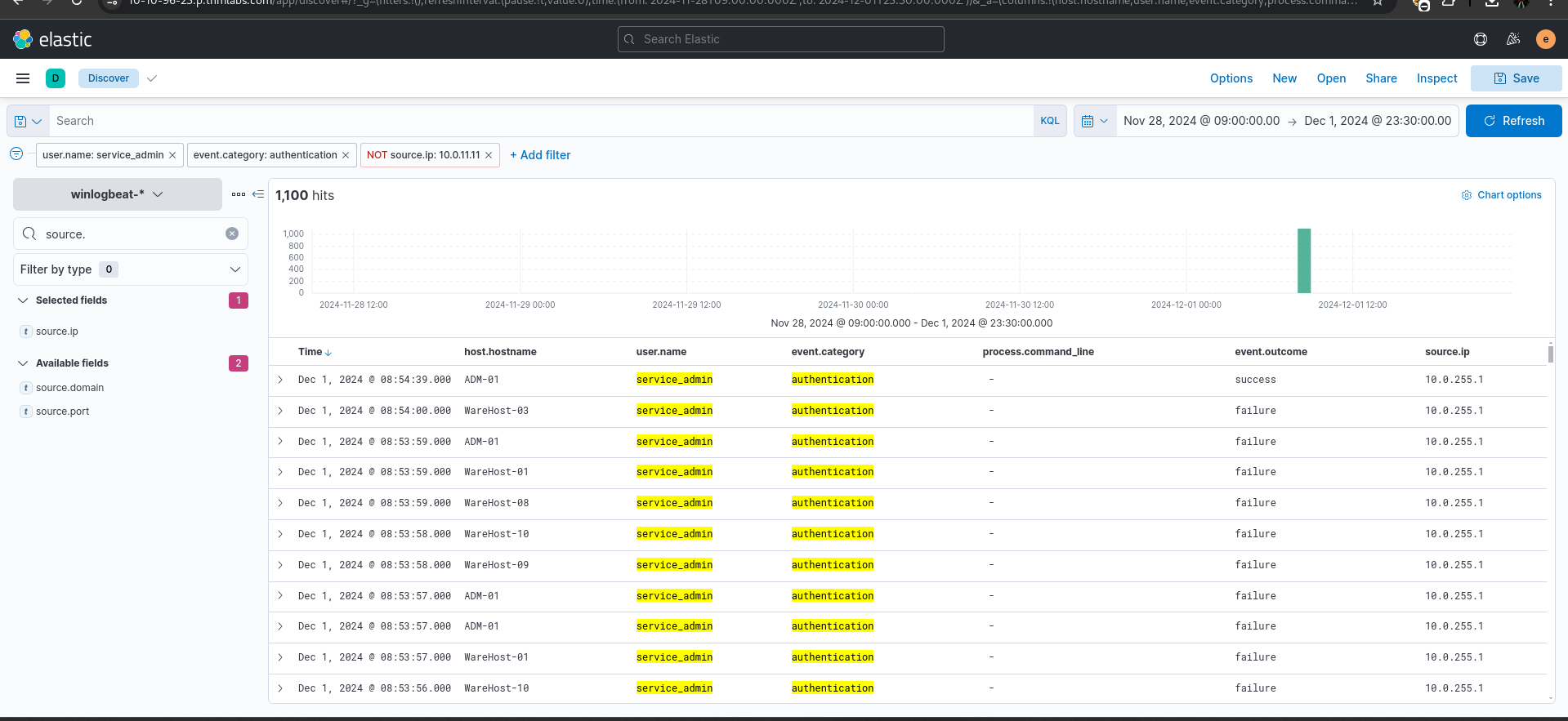This screenshot has width=1568, height=721.
Task: Open the newsfeed icon in header
Action: (1512, 39)
